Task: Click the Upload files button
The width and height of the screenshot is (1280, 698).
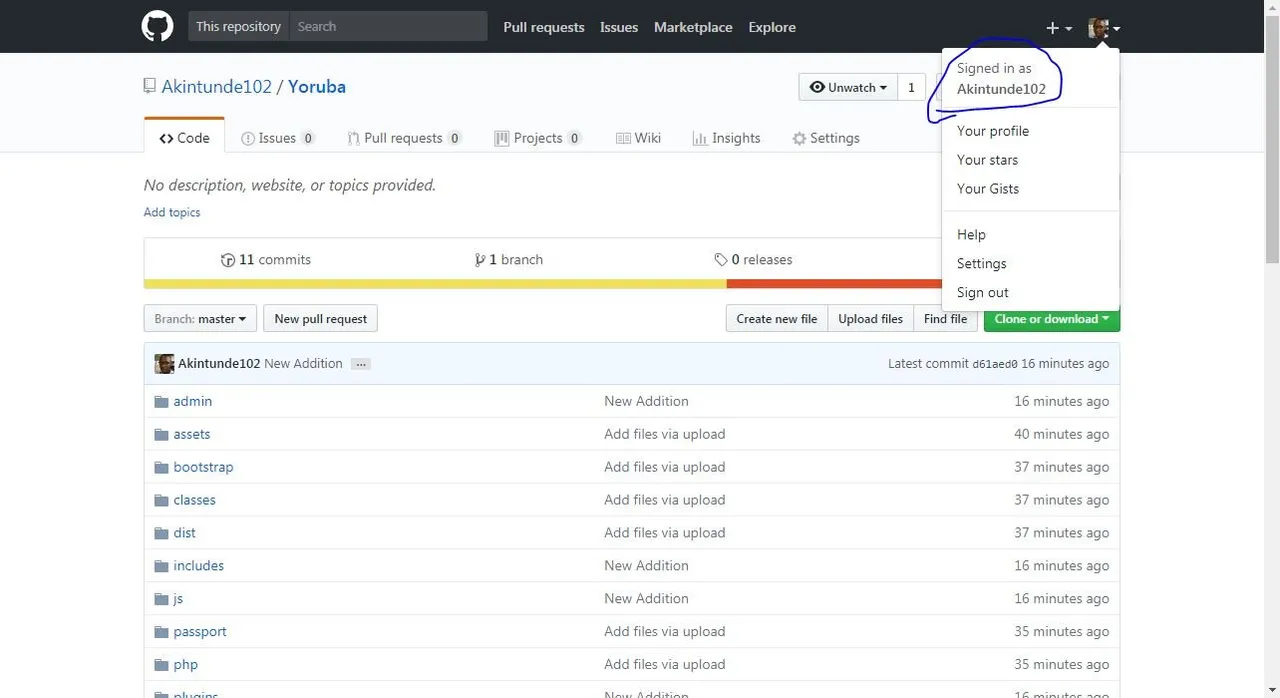Action: 870,319
